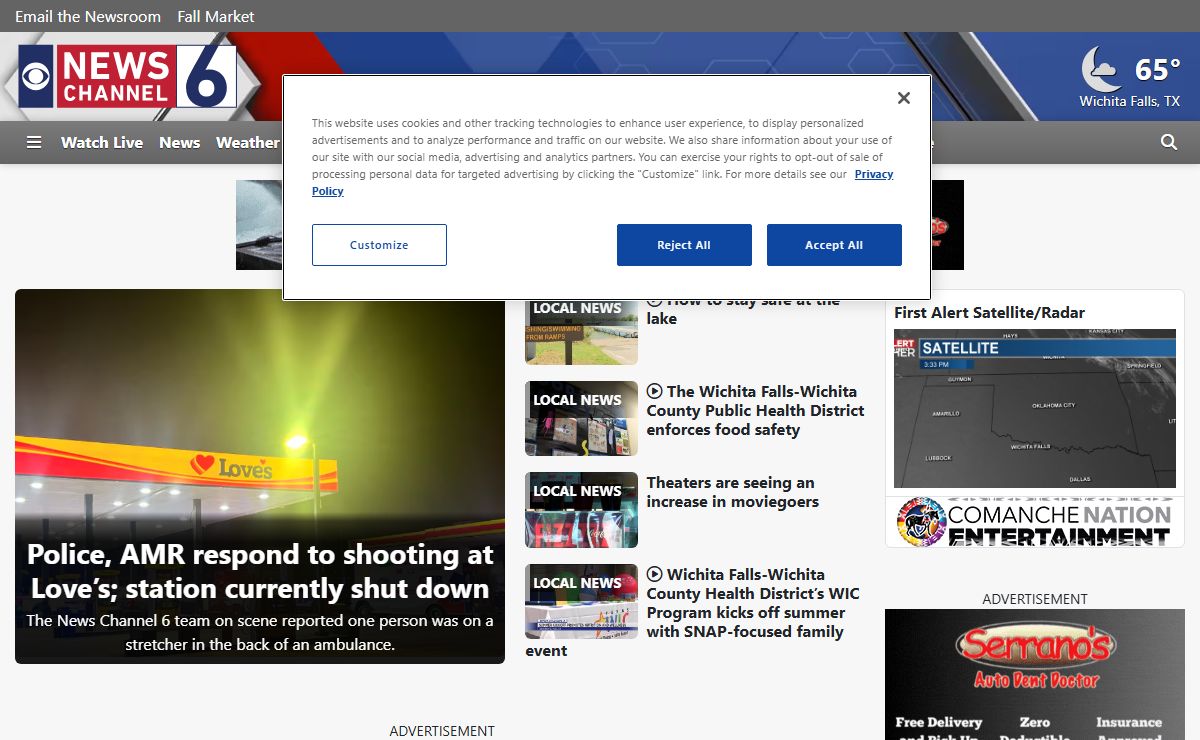Open the Comanche Nation Entertainment banner
The width and height of the screenshot is (1200, 740).
(x=1034, y=521)
